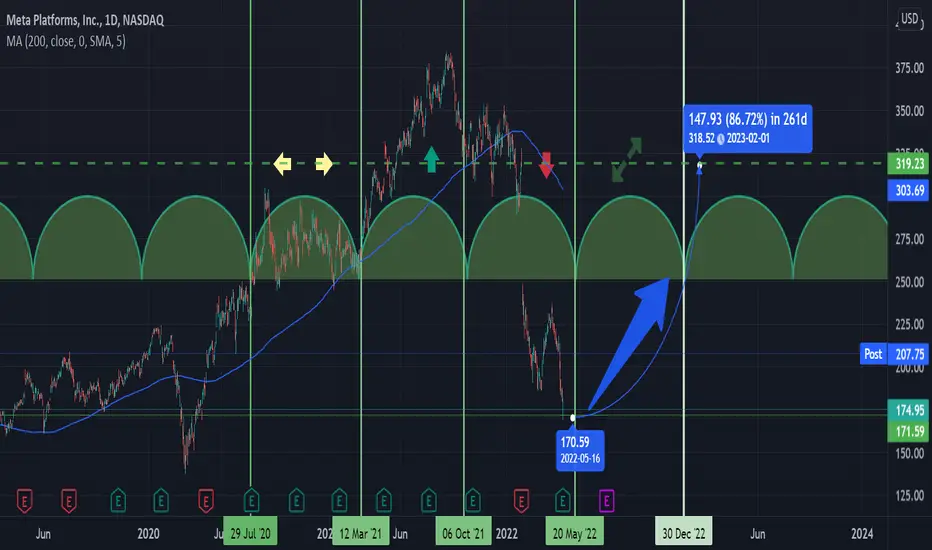The height and width of the screenshot is (550, 932).
Task: Click the 147.93 (86.72%) in 261d tooltip
Action: pyautogui.click(x=747, y=128)
